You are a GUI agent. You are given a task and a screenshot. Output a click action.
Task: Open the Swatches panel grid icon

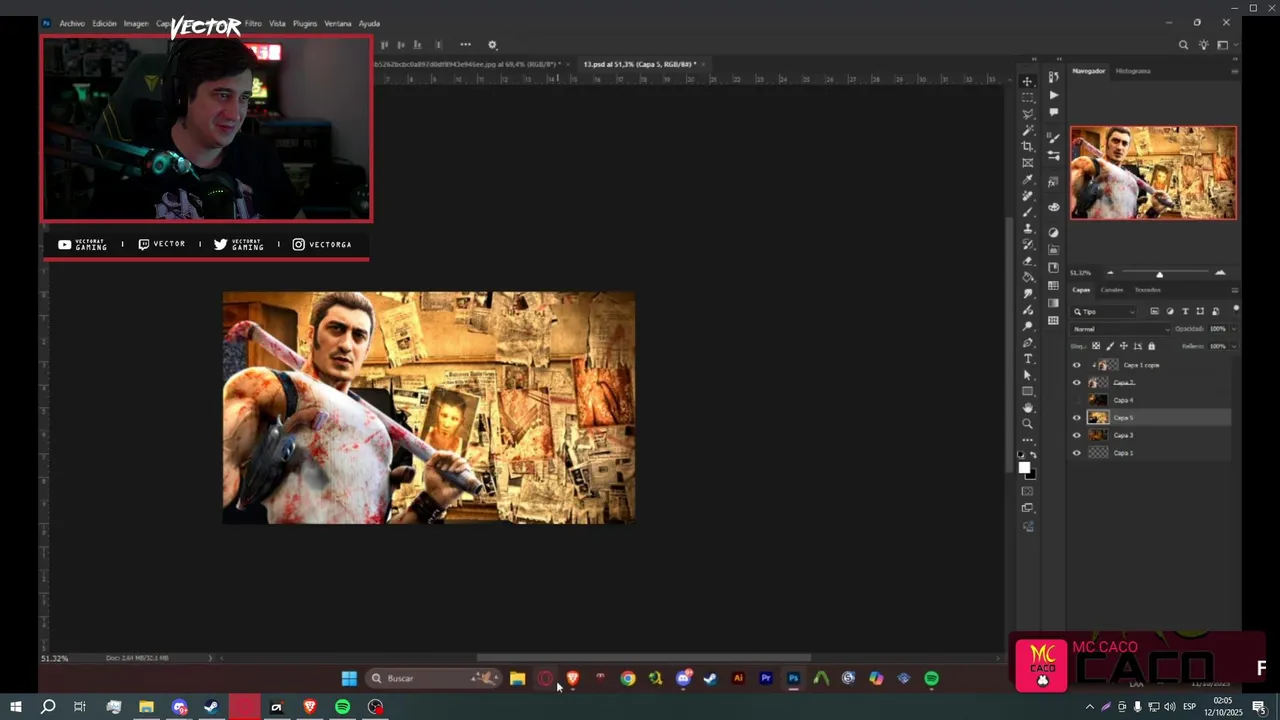[x=1053, y=286]
